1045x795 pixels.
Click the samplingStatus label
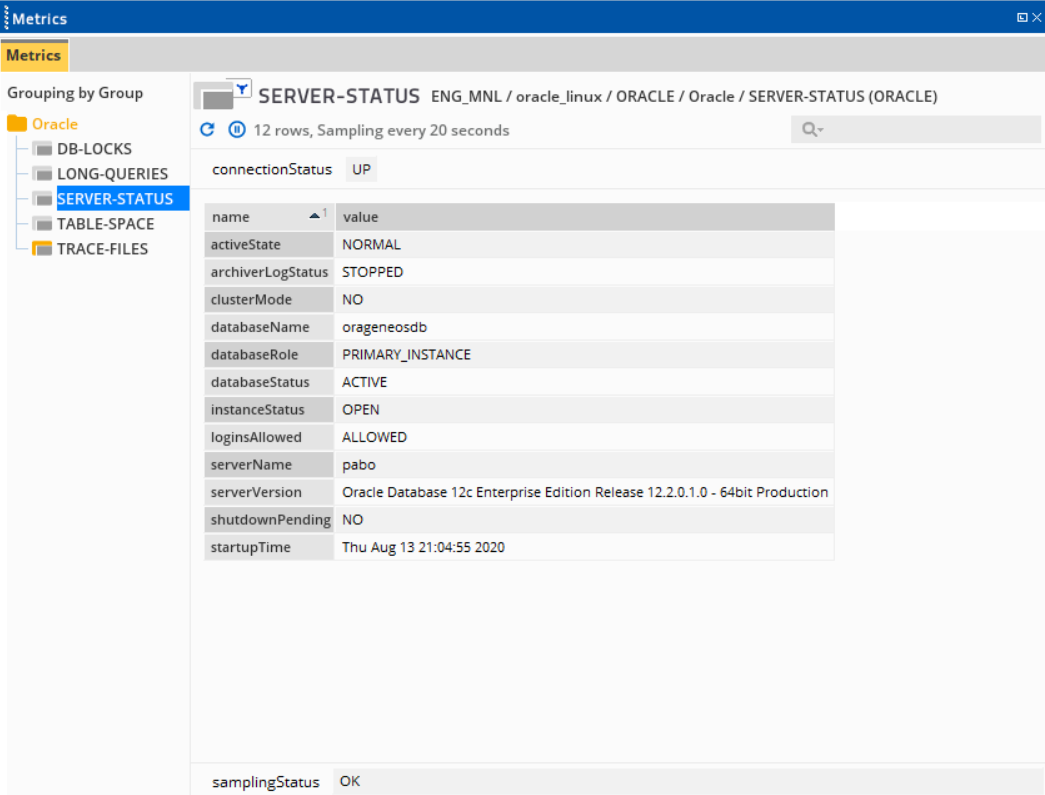265,782
